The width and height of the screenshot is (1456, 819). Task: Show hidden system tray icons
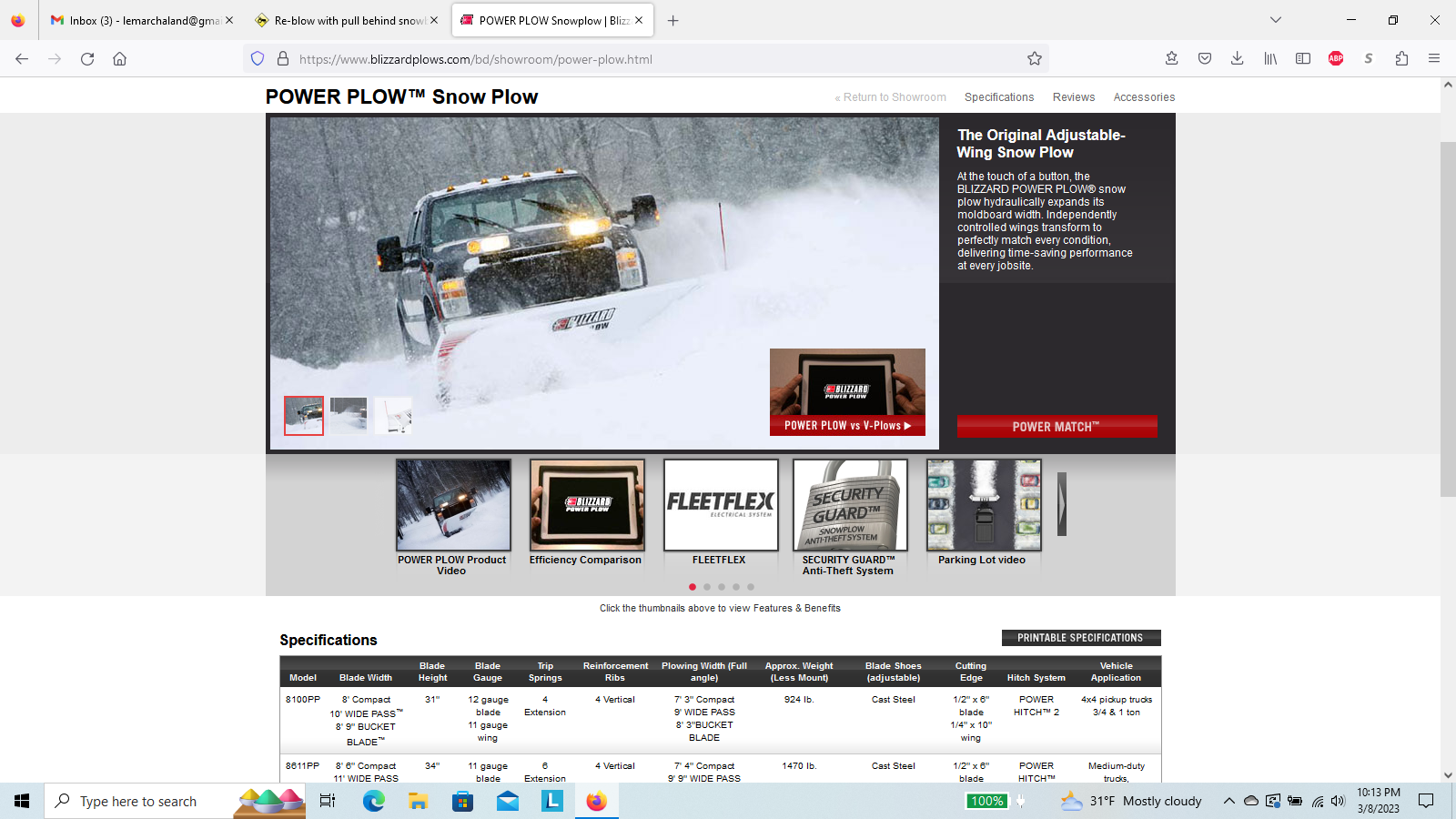tap(1228, 801)
